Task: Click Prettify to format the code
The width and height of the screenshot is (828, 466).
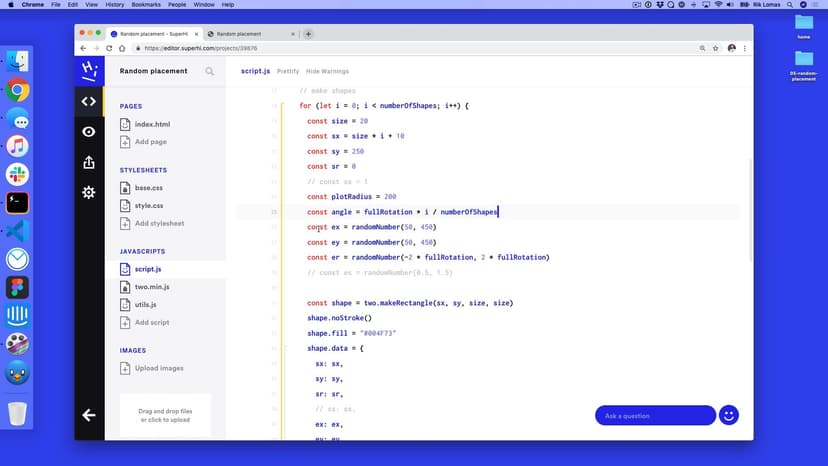Action: pos(287,71)
